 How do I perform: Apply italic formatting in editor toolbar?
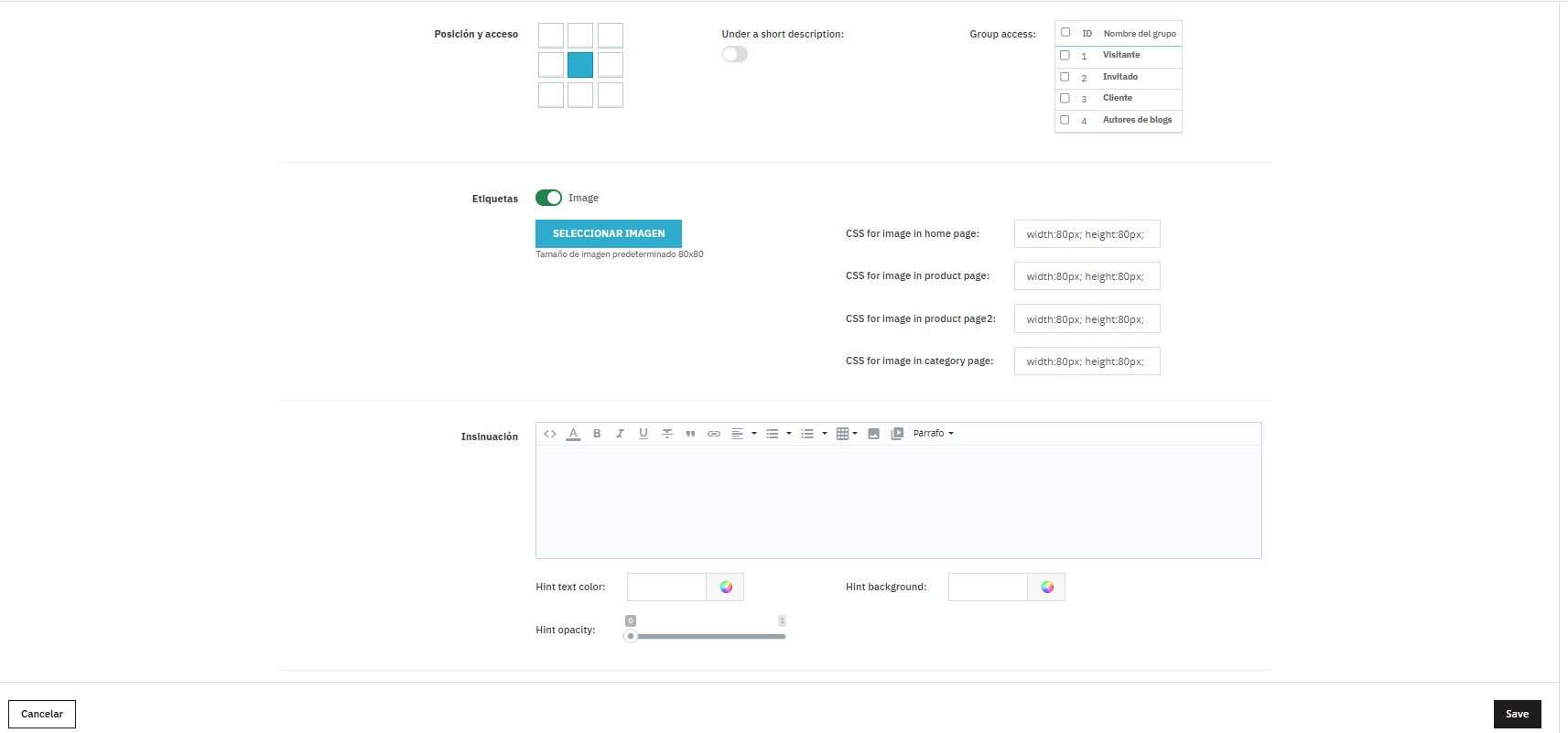[620, 434]
